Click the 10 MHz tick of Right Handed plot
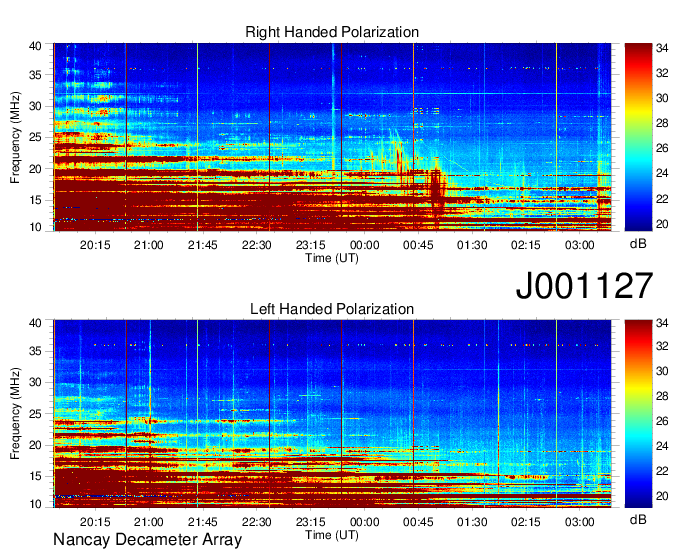 pos(35,227)
